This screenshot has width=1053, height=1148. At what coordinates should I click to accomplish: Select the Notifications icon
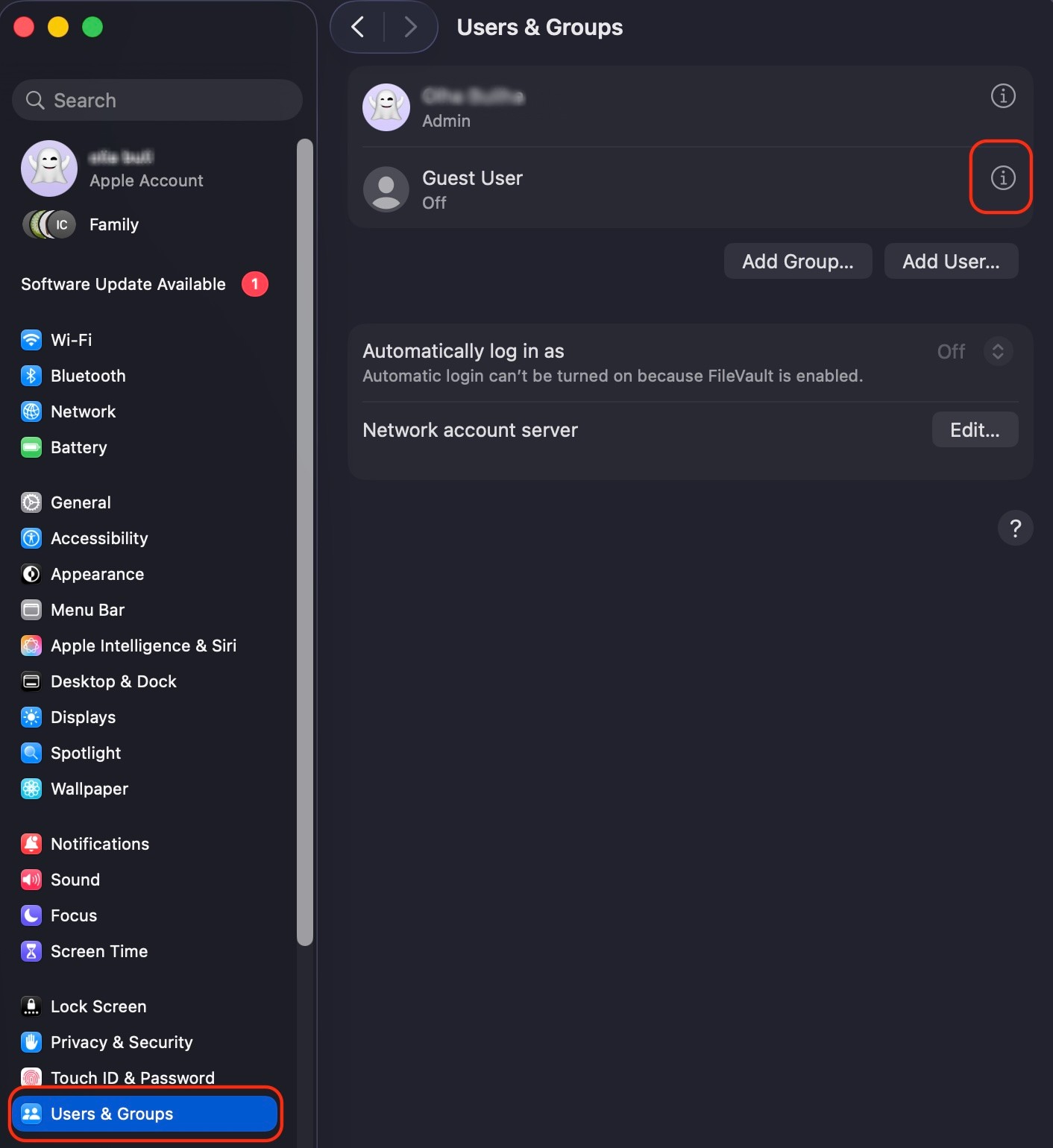(x=31, y=843)
